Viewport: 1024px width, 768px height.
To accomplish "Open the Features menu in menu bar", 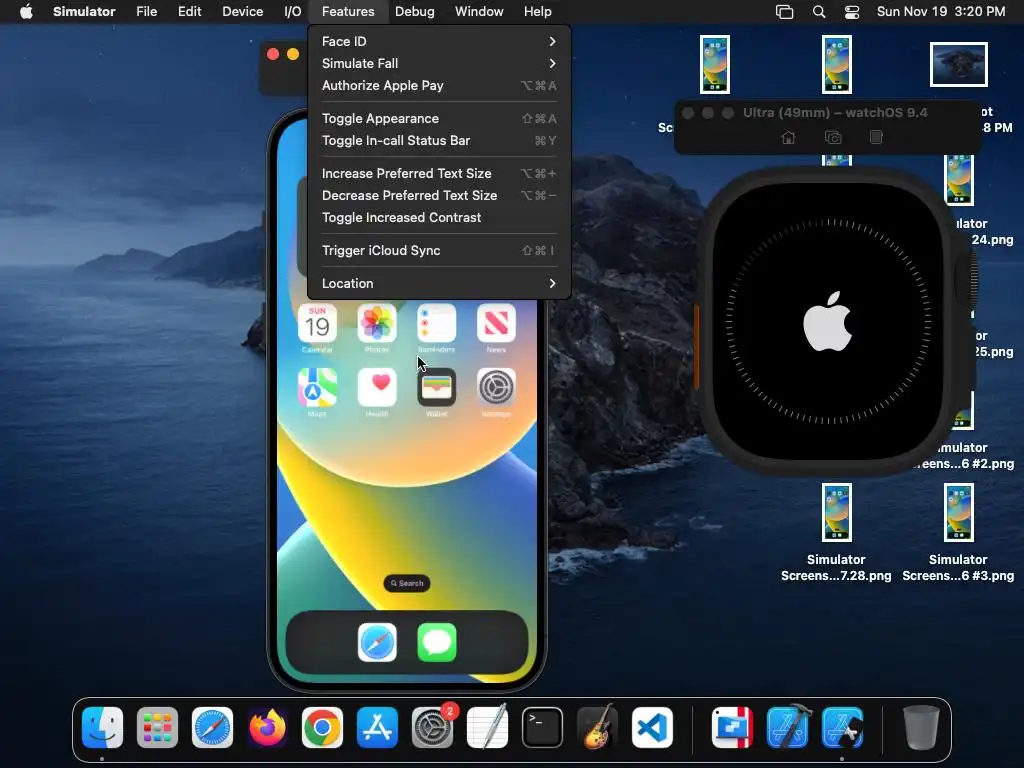I will coord(348,11).
